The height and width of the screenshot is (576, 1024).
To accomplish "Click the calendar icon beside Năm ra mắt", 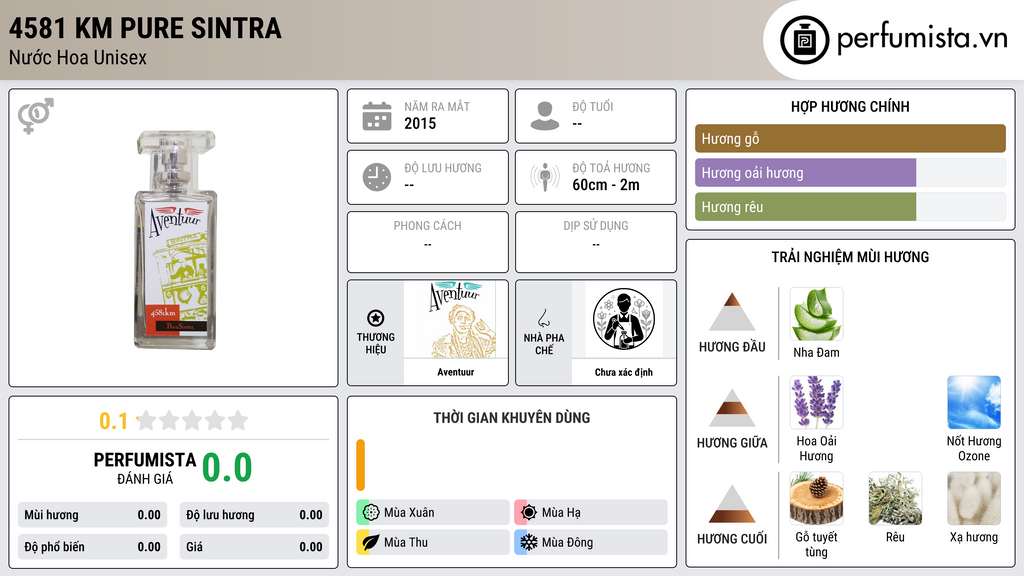I will click(377, 116).
